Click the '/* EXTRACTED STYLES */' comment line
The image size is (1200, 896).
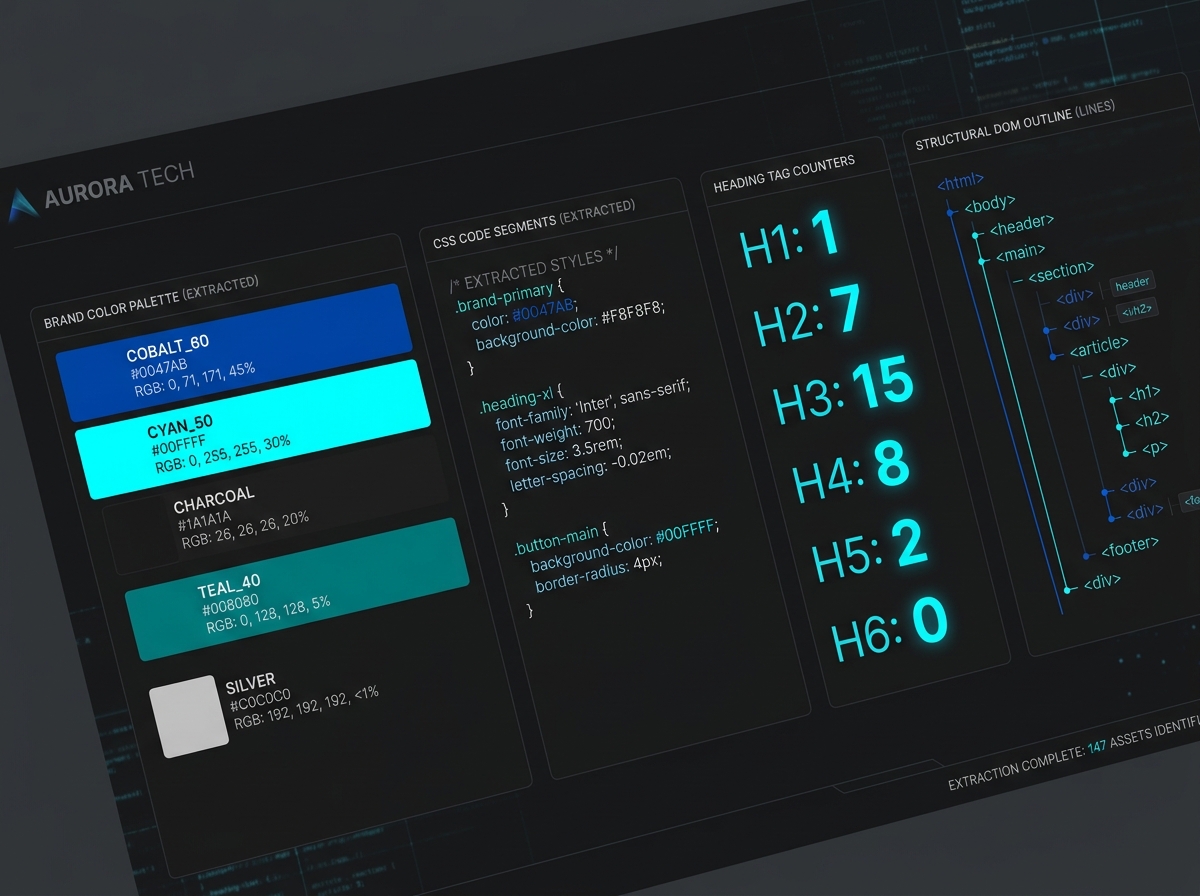click(x=533, y=270)
